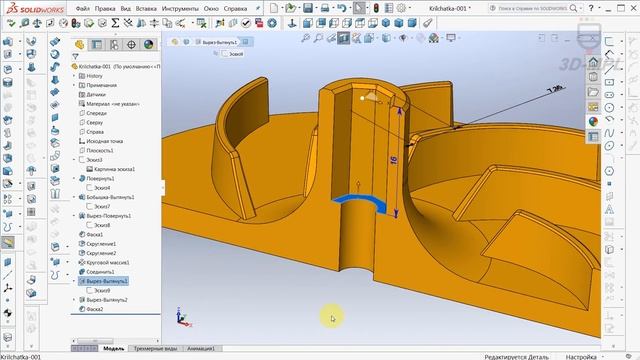Switch to the Трехмерные виды tab
The height and width of the screenshot is (360, 640).
coord(155,348)
